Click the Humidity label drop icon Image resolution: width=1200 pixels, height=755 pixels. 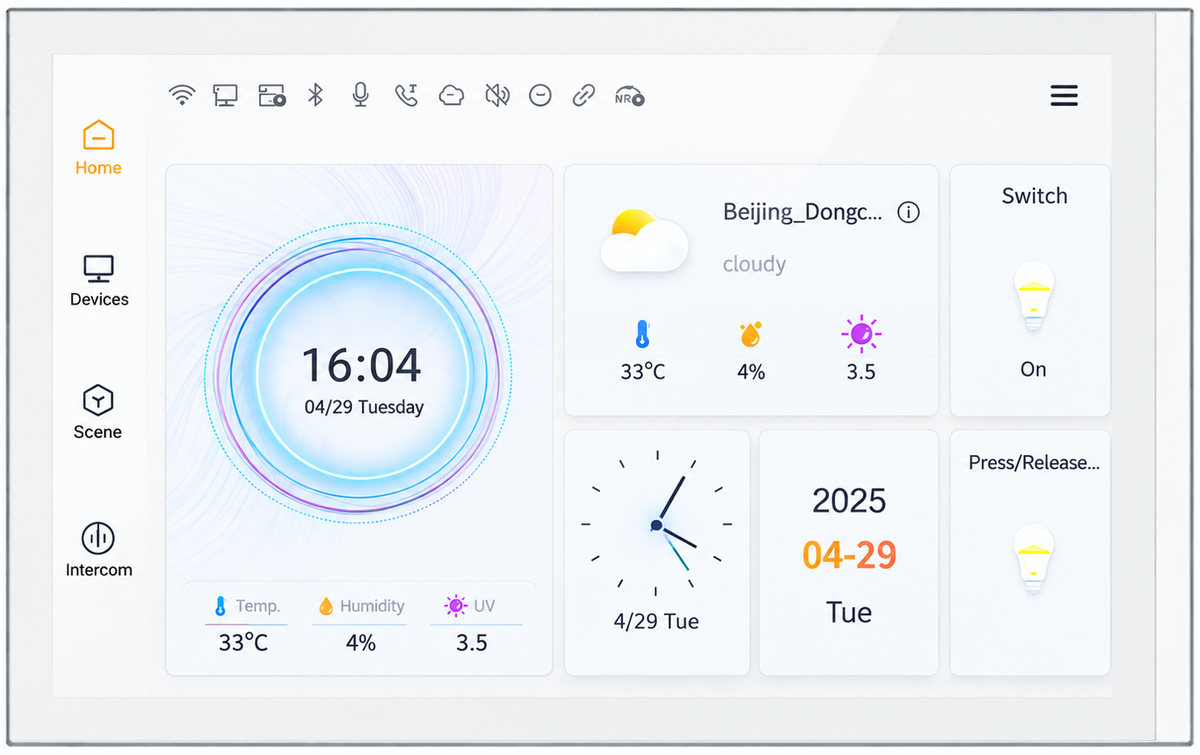point(325,606)
